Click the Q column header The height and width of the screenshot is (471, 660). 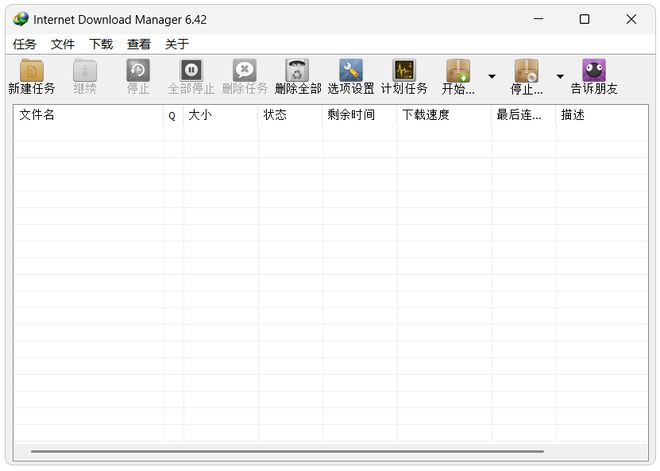point(173,115)
